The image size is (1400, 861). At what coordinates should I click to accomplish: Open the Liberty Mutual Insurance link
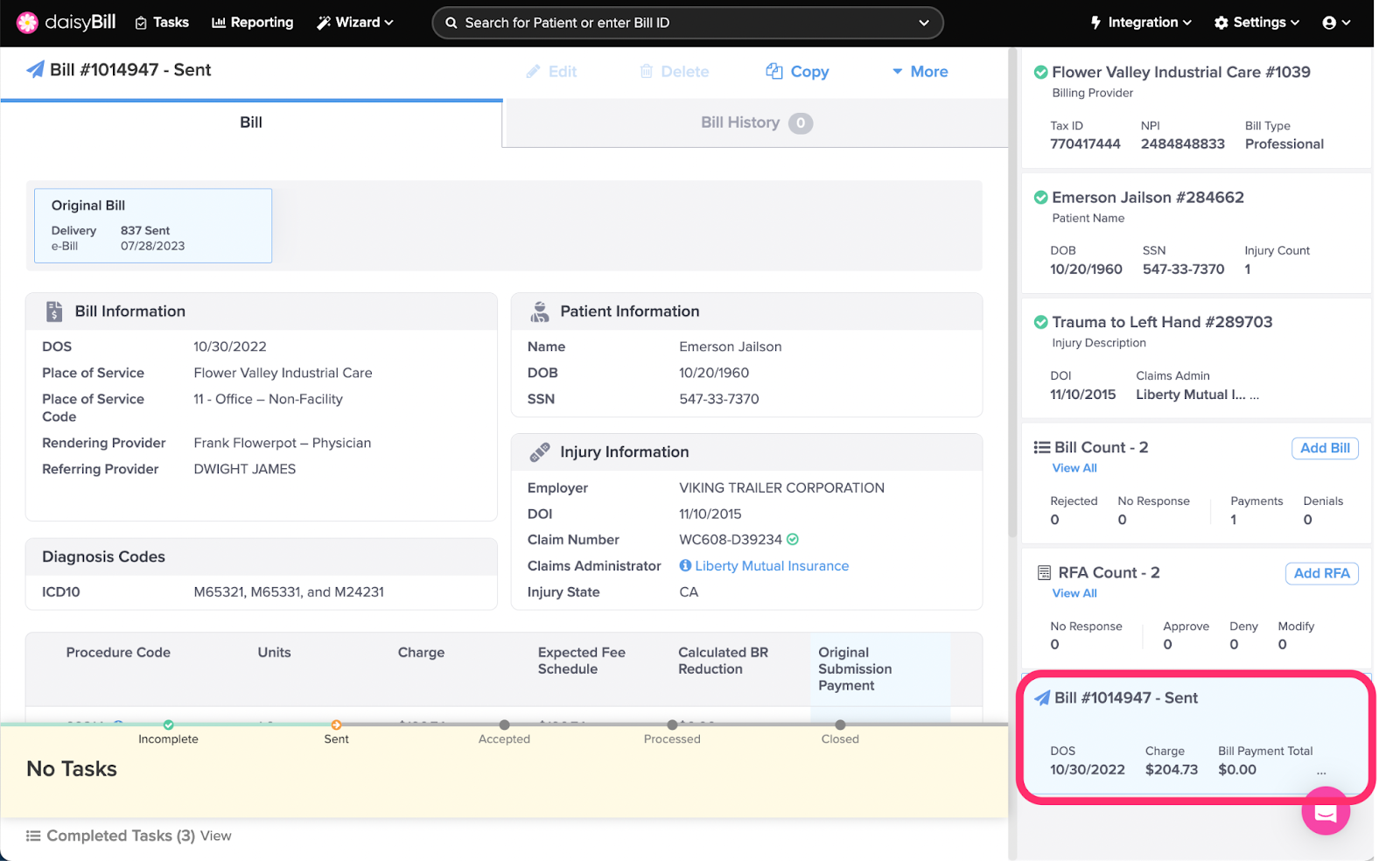pyautogui.click(x=771, y=566)
